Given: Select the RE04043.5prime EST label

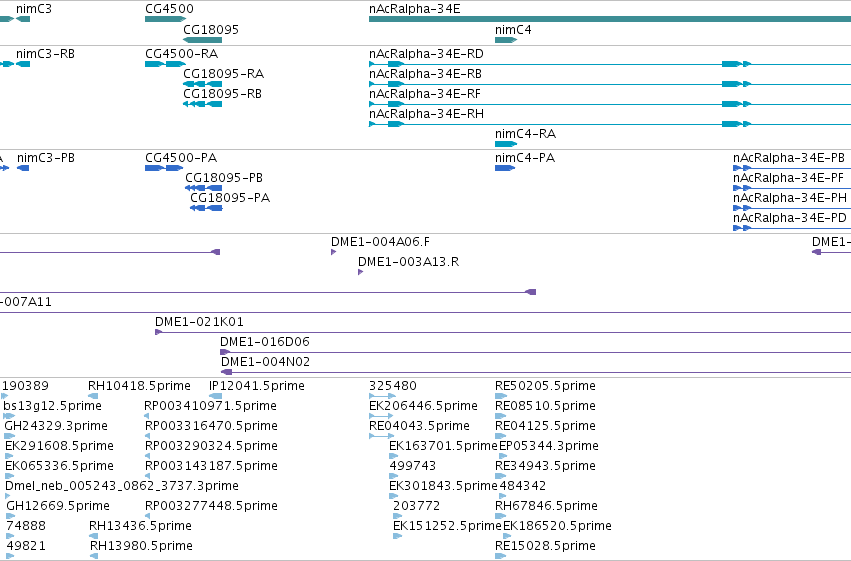Looking at the screenshot, I should pos(420,426).
